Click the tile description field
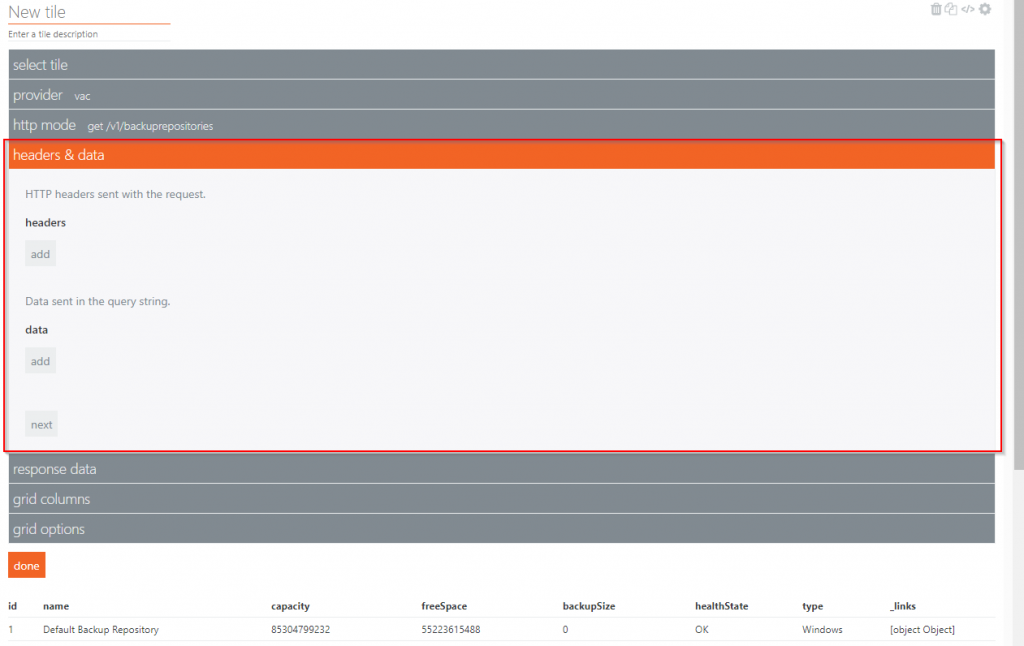Viewport: 1024px width, 646px height. (x=88, y=34)
